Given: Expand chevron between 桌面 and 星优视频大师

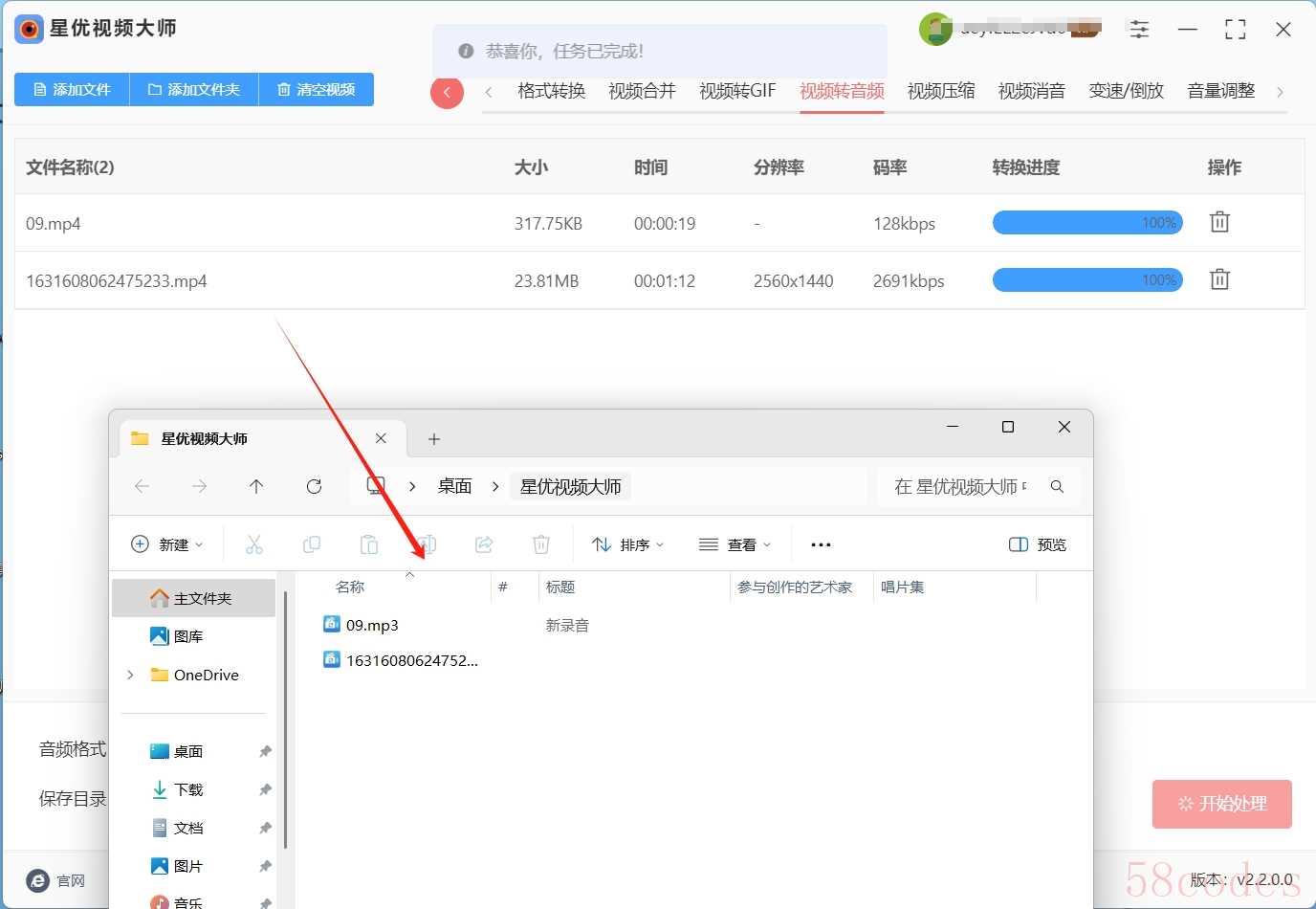Looking at the screenshot, I should click(x=494, y=486).
